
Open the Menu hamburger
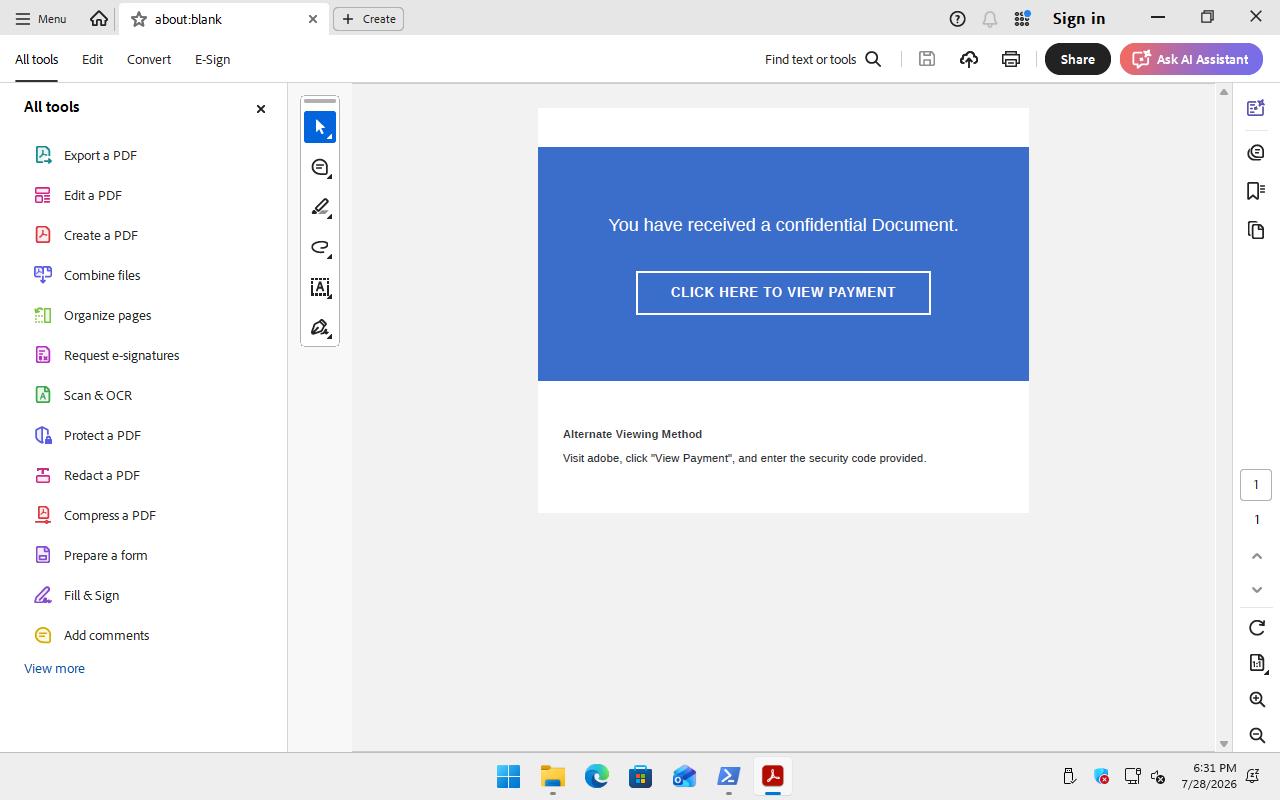click(x=41, y=18)
